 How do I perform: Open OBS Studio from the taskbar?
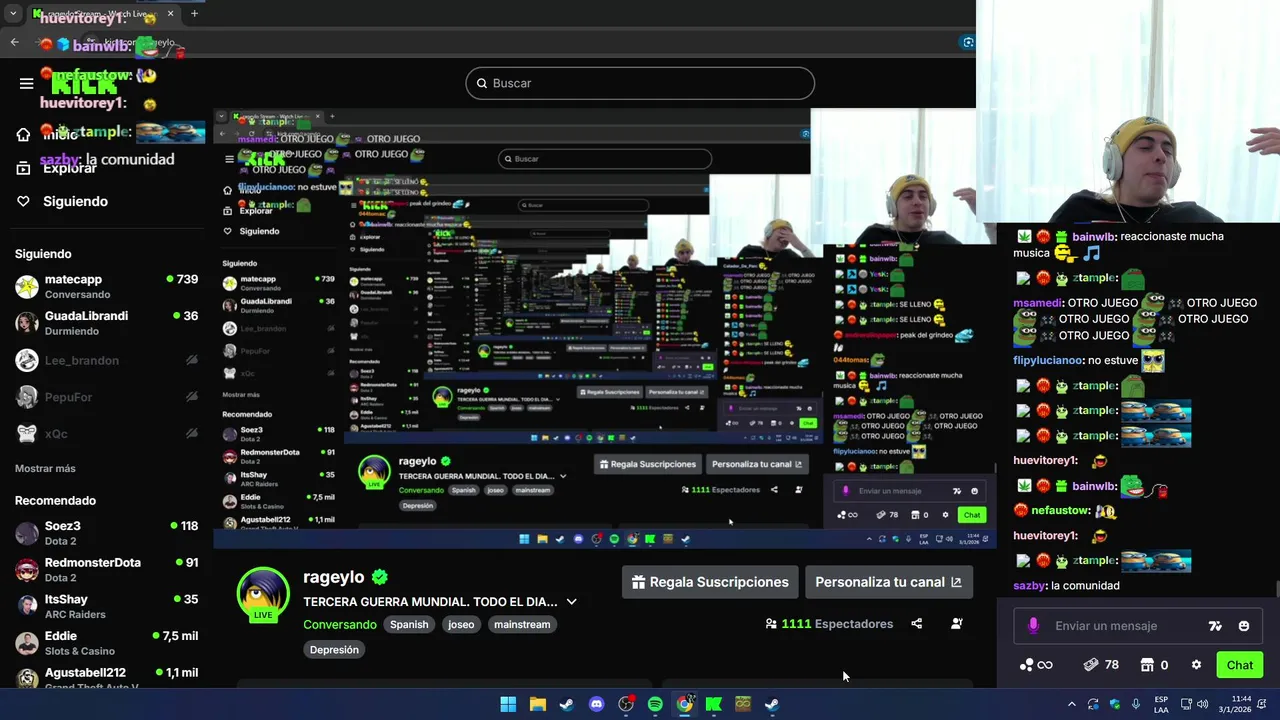[626, 704]
